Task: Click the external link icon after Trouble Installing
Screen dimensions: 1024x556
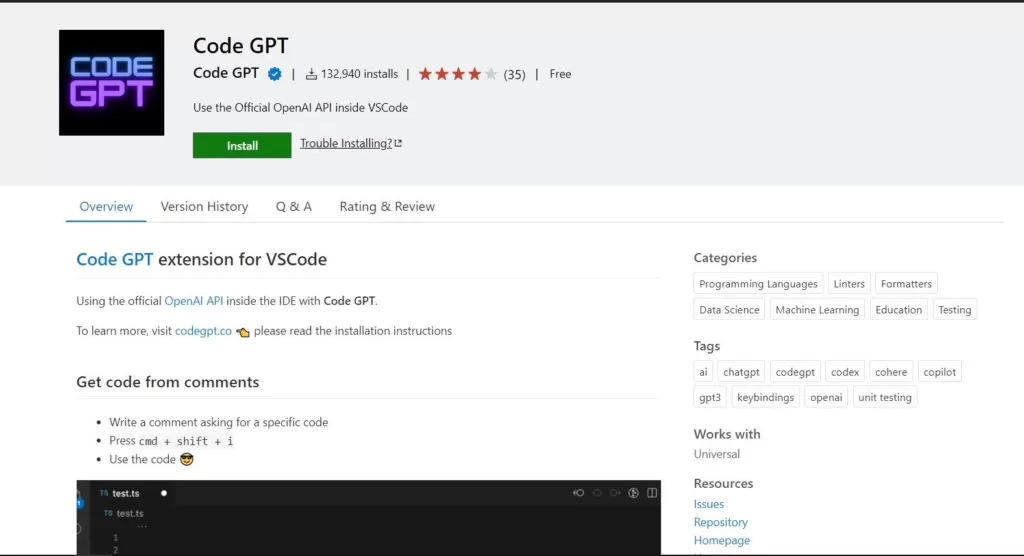Action: click(398, 143)
